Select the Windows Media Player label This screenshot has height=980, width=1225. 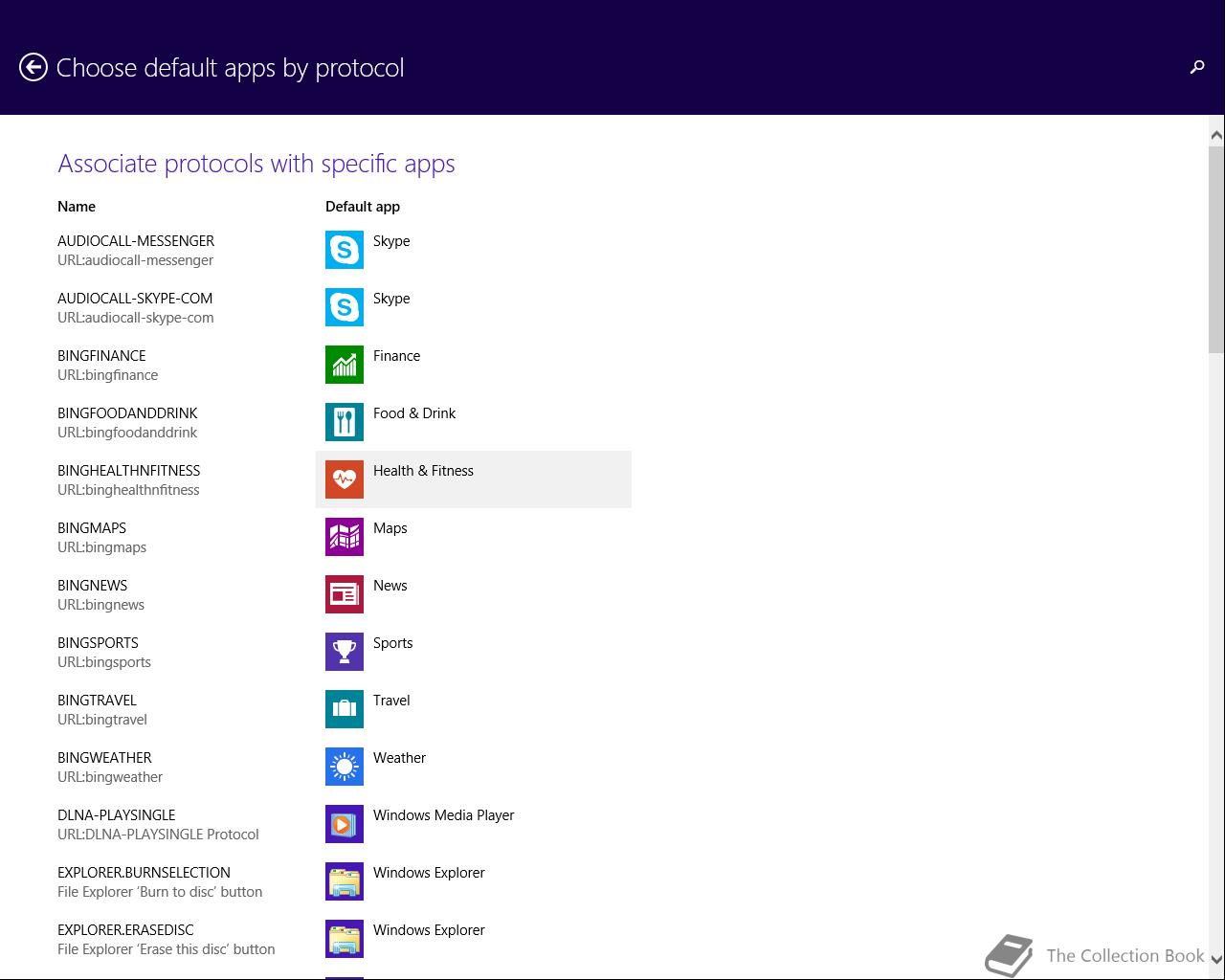click(x=444, y=815)
